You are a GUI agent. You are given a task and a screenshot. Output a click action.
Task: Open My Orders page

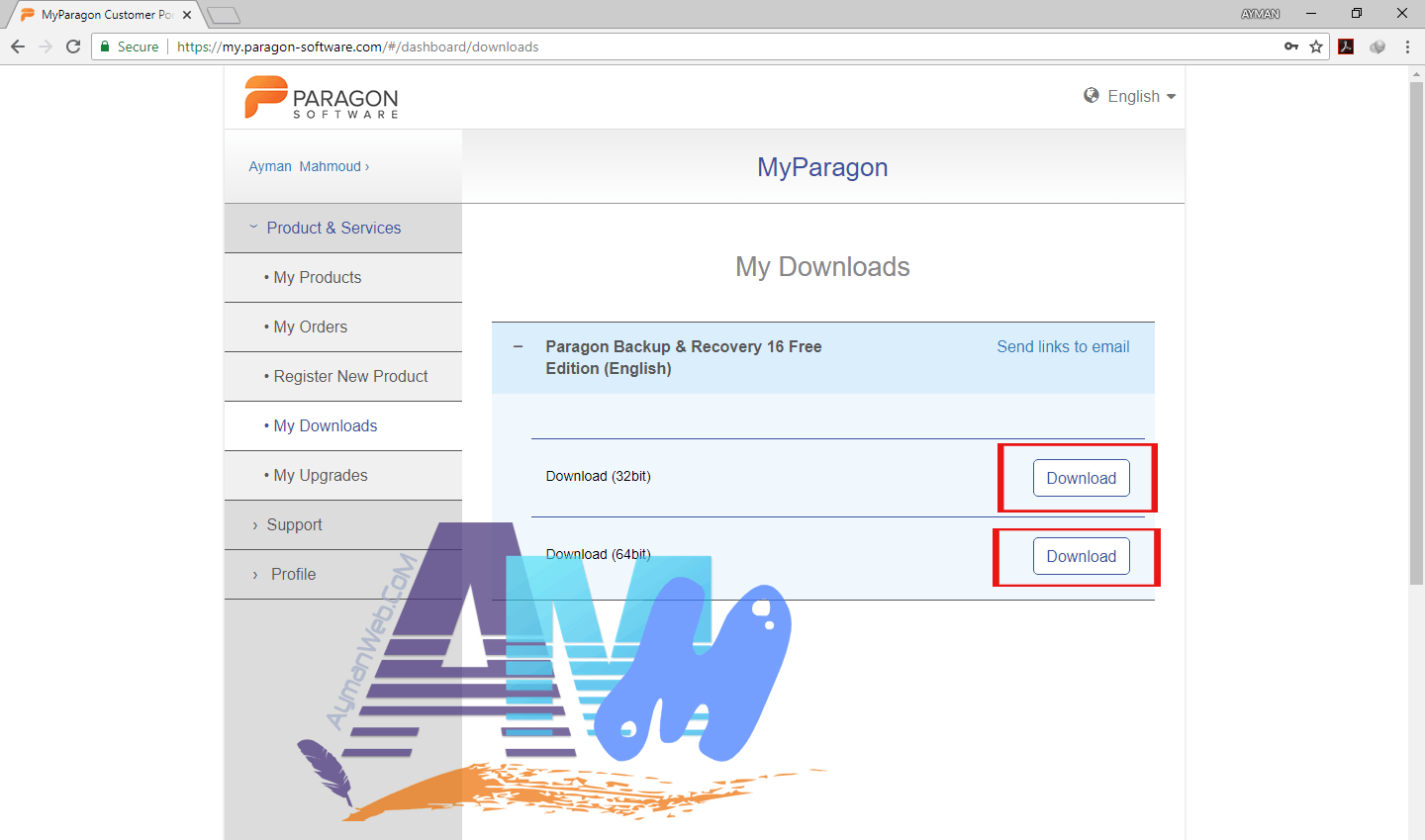click(x=343, y=327)
